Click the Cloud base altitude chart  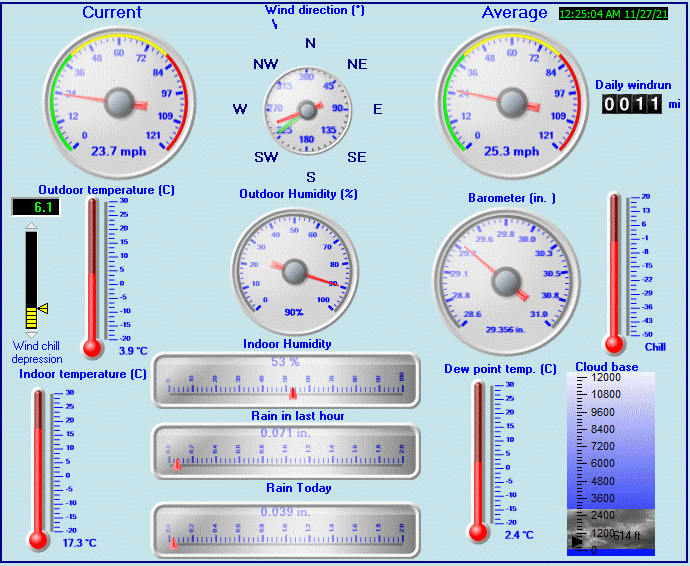click(611, 464)
